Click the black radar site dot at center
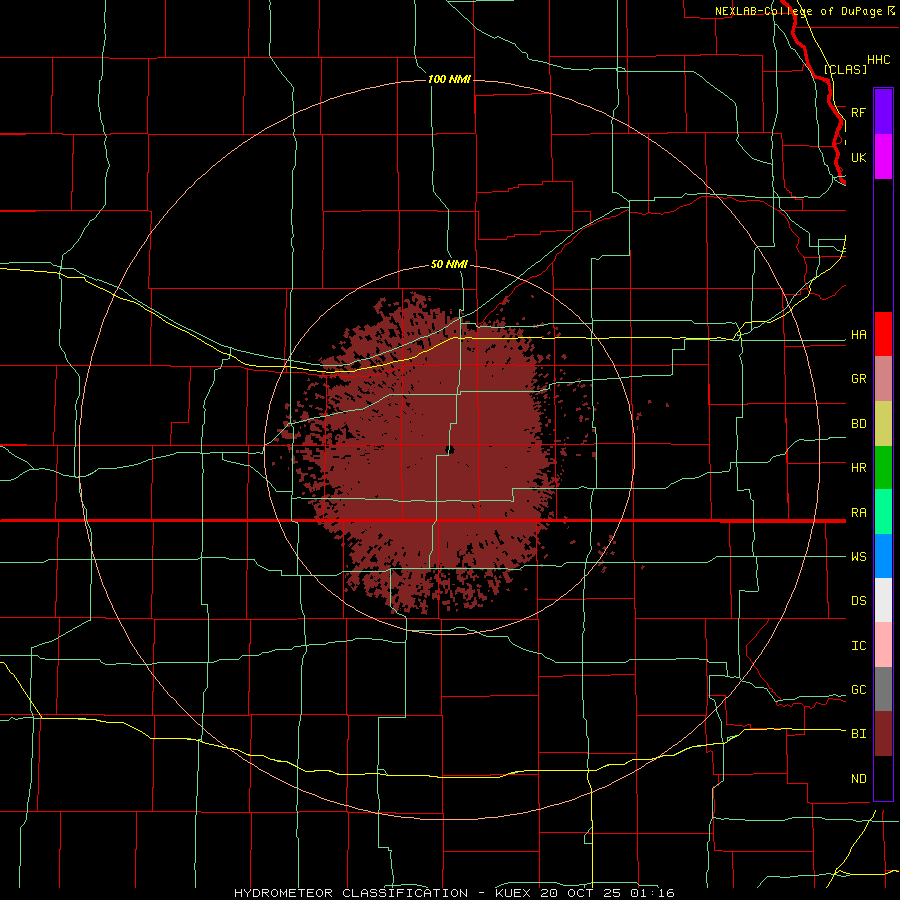This screenshot has height=900, width=900. [x=450, y=450]
